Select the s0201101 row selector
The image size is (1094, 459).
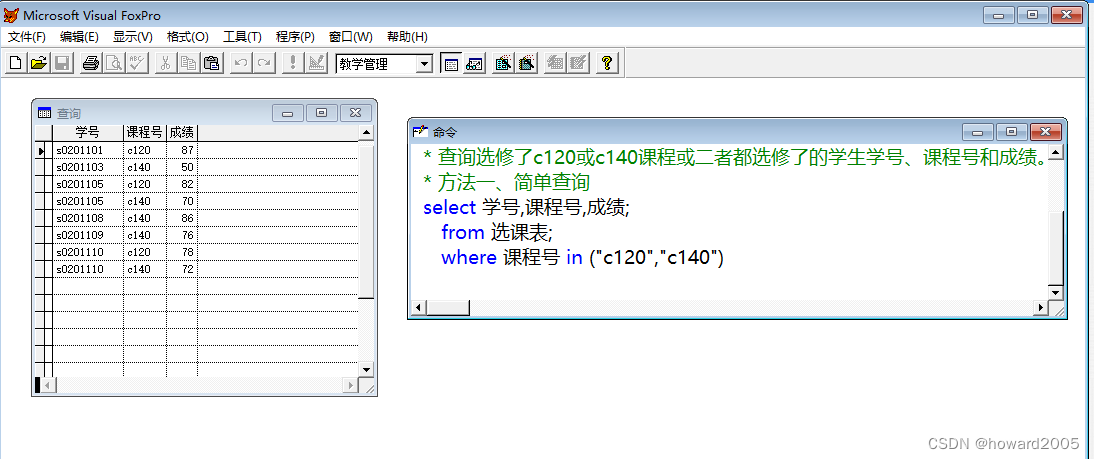pos(40,150)
